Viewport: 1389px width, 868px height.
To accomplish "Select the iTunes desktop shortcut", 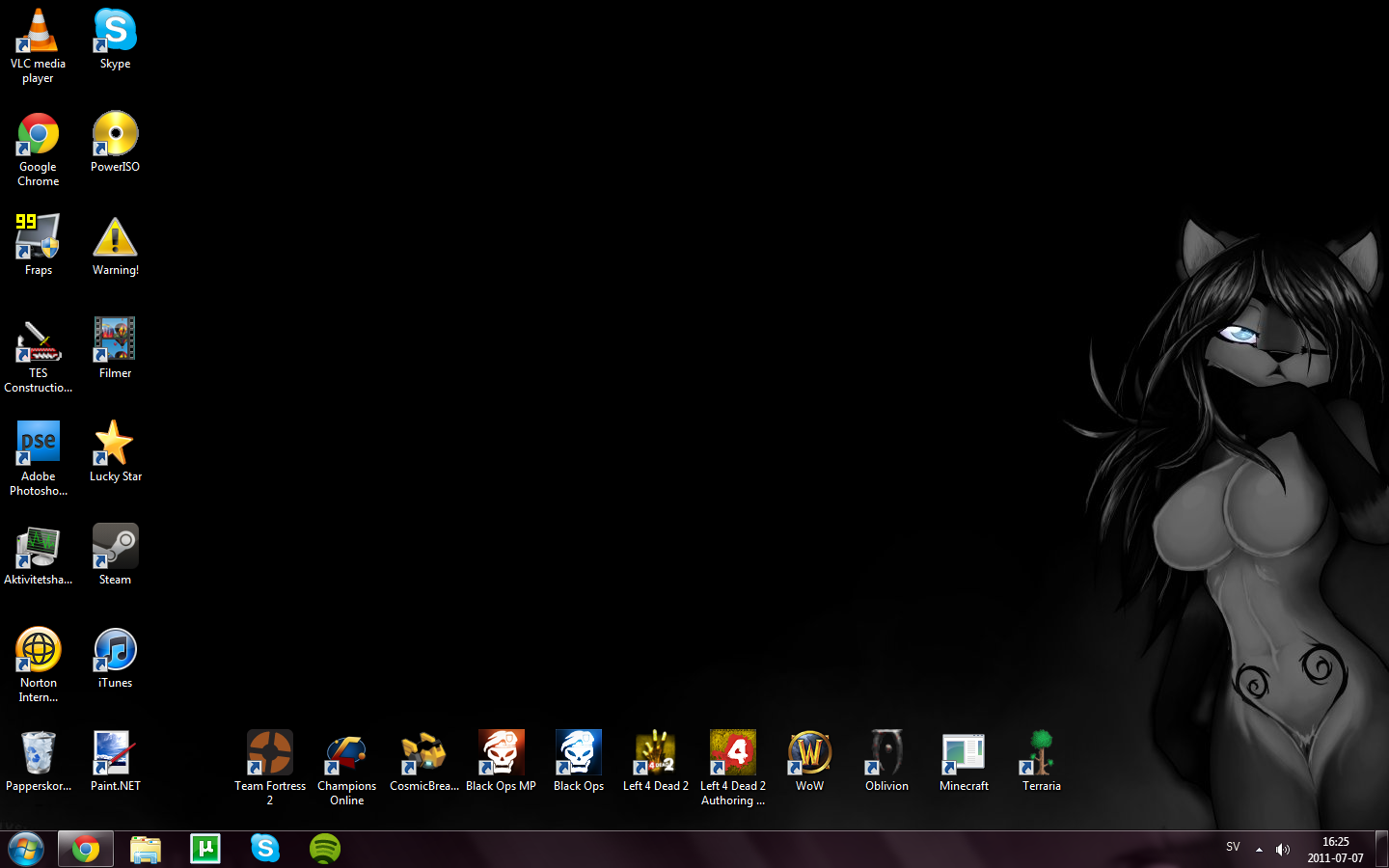I will click(116, 659).
